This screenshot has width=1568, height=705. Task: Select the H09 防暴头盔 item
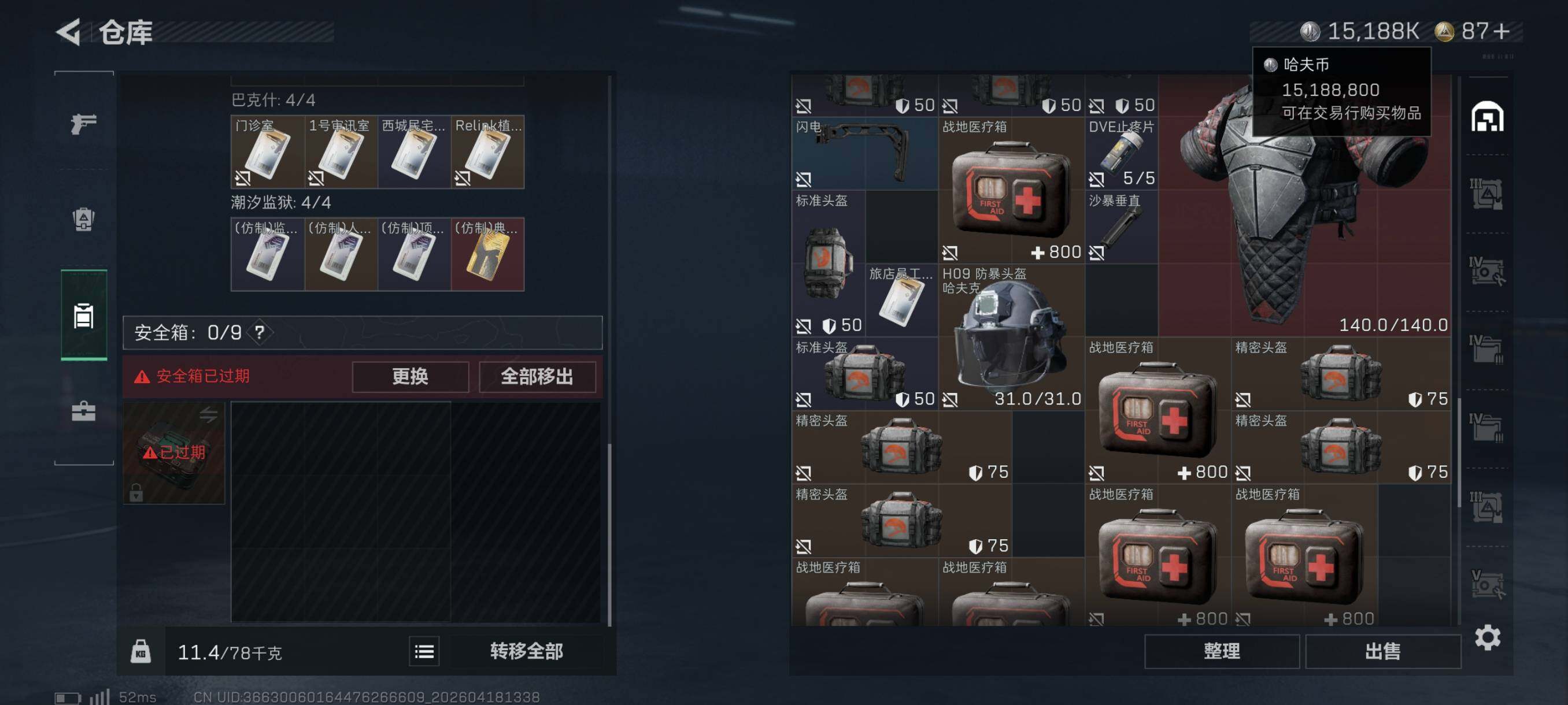click(1011, 336)
